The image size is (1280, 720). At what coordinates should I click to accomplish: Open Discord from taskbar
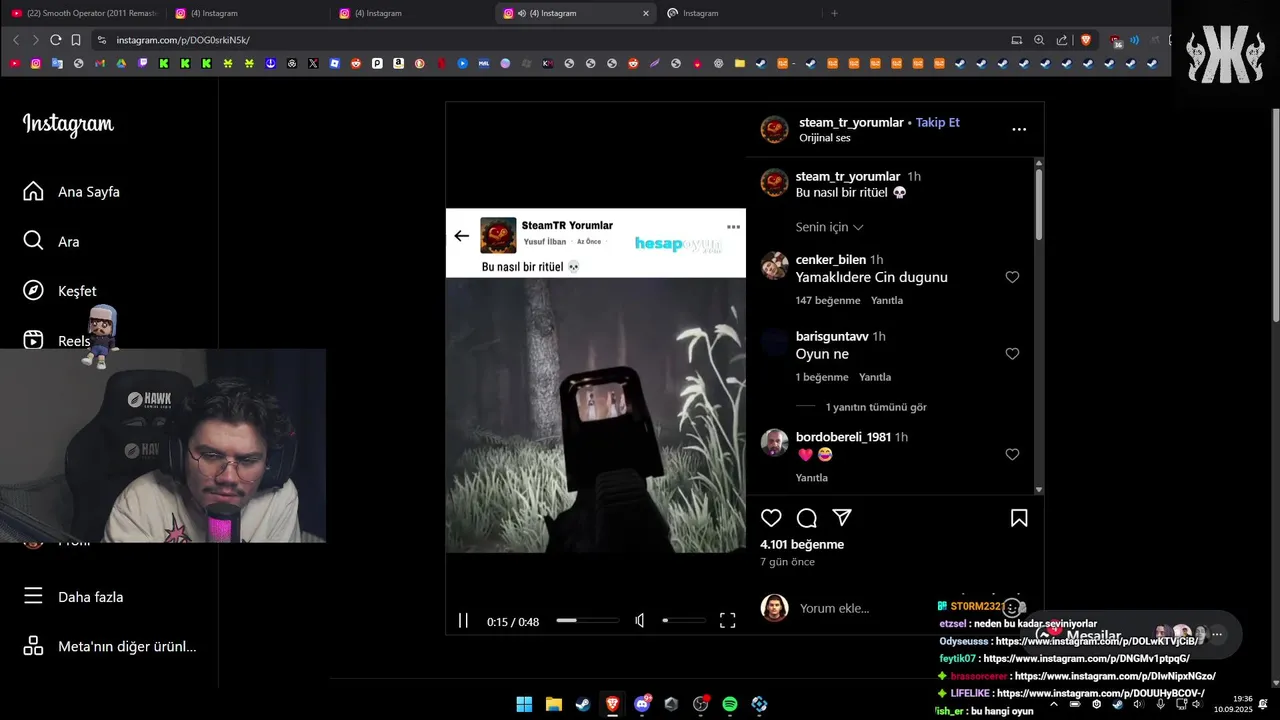pyautogui.click(x=642, y=704)
